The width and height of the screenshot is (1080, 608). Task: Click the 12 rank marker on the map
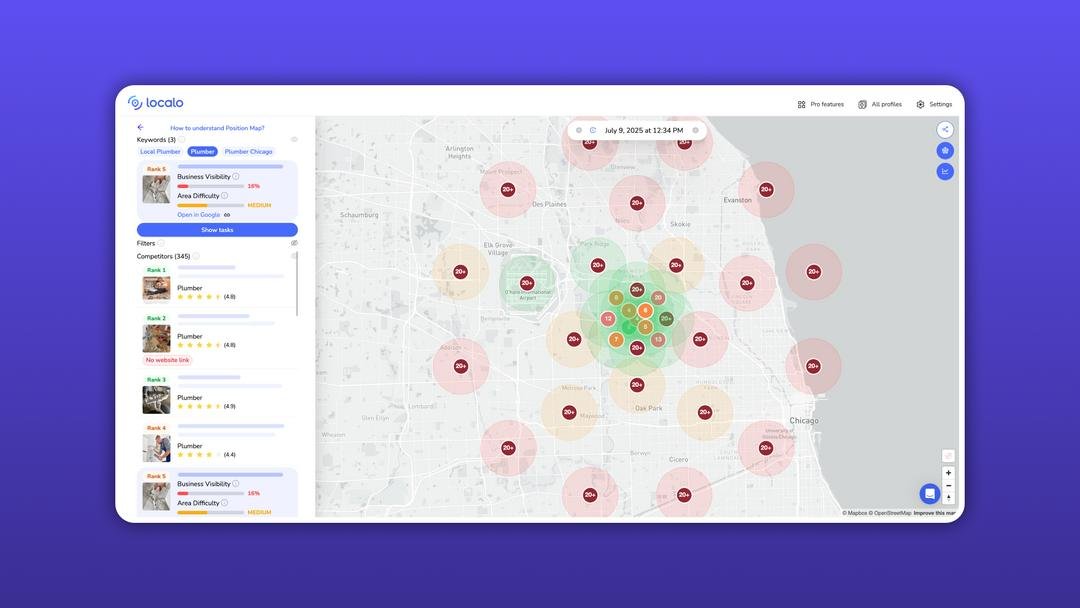(x=608, y=319)
